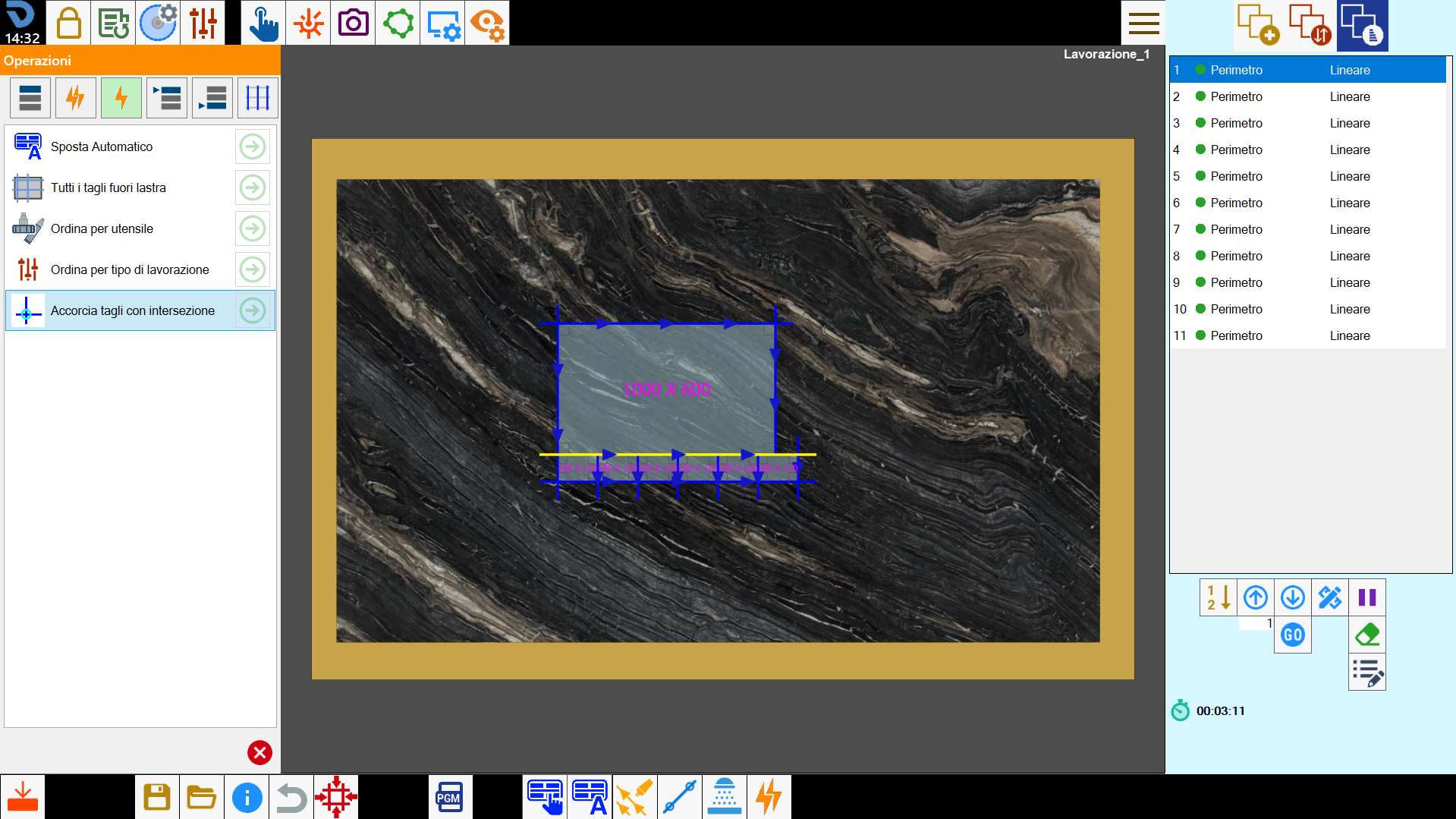Open the monitor settings icon
This screenshot has height=819, width=1456.
(442, 23)
